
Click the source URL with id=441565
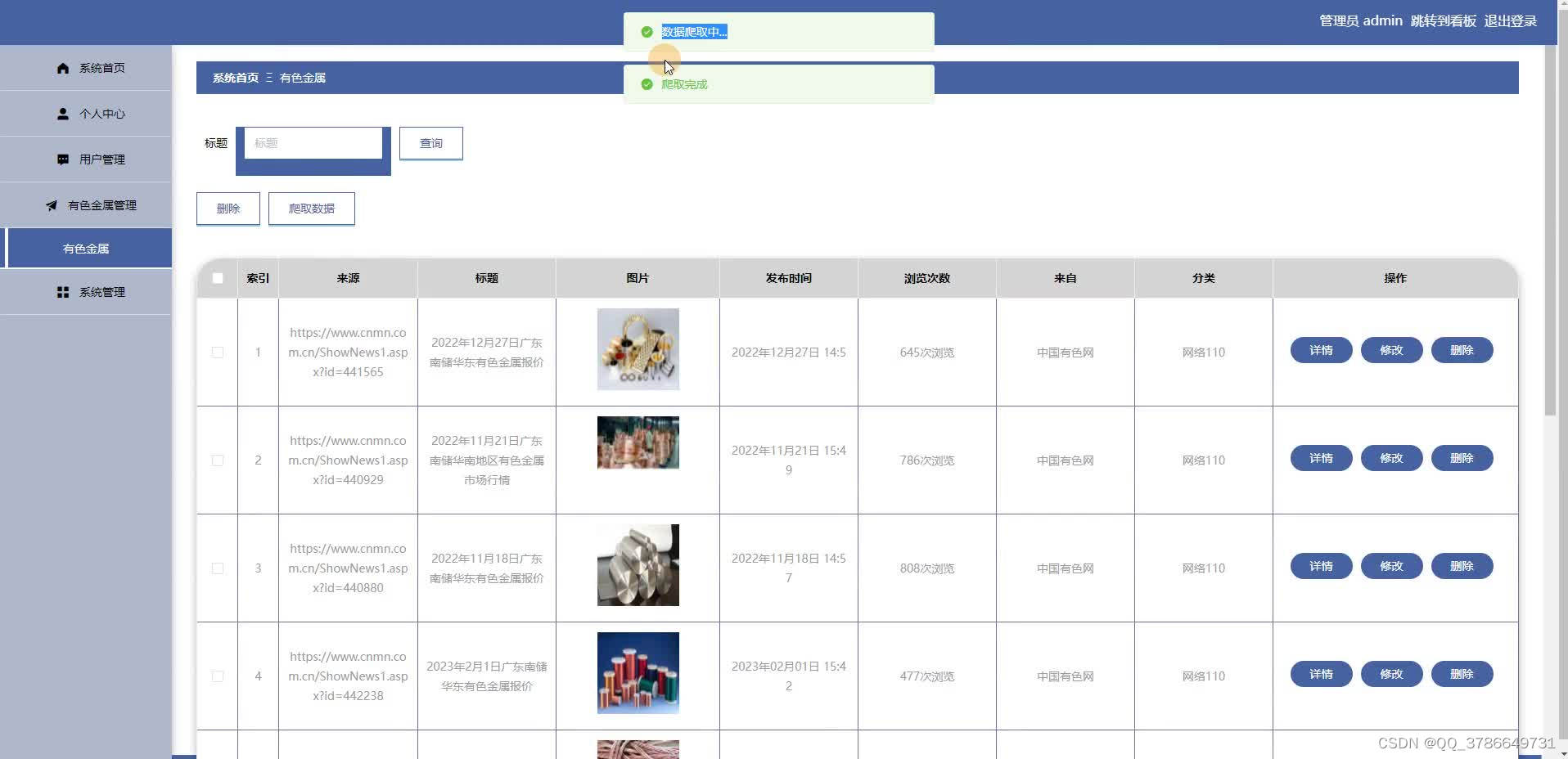[348, 353]
